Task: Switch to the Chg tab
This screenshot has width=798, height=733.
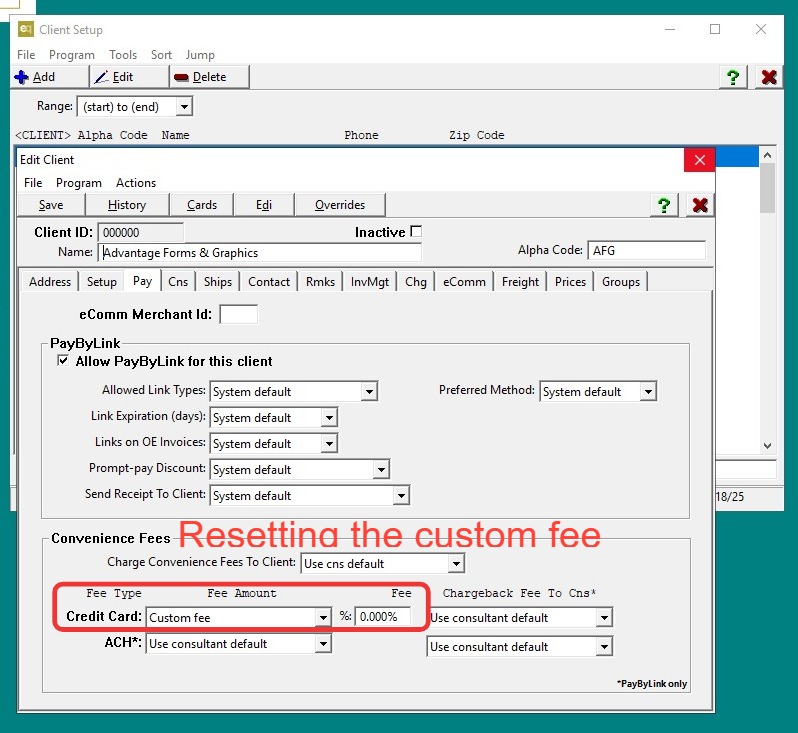Action: click(x=416, y=281)
